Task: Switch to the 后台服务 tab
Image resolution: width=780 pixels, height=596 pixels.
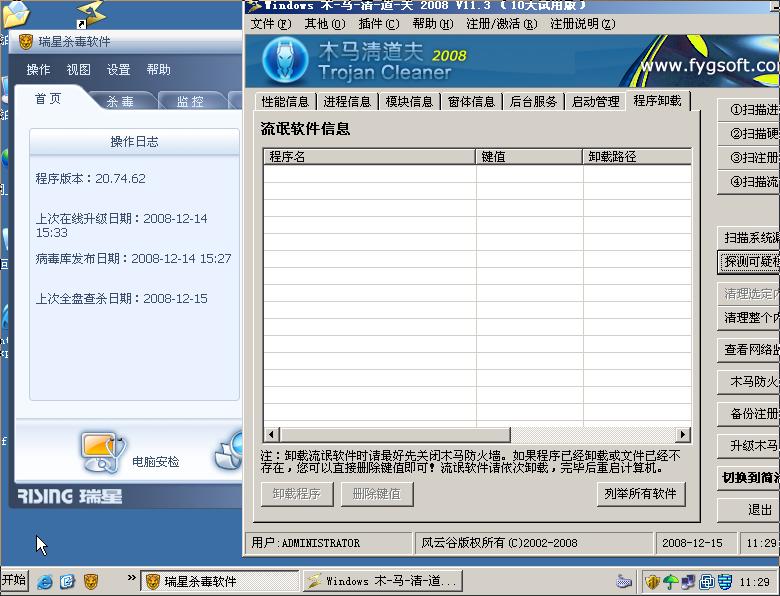Action: pyautogui.click(x=533, y=101)
